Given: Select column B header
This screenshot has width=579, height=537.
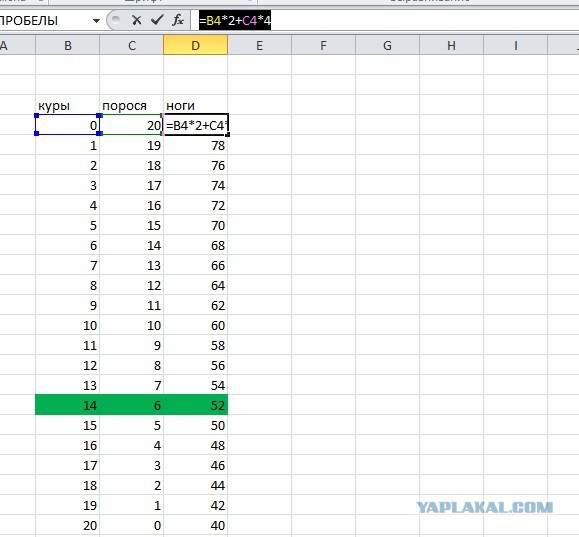Looking at the screenshot, I should tap(68, 45).
